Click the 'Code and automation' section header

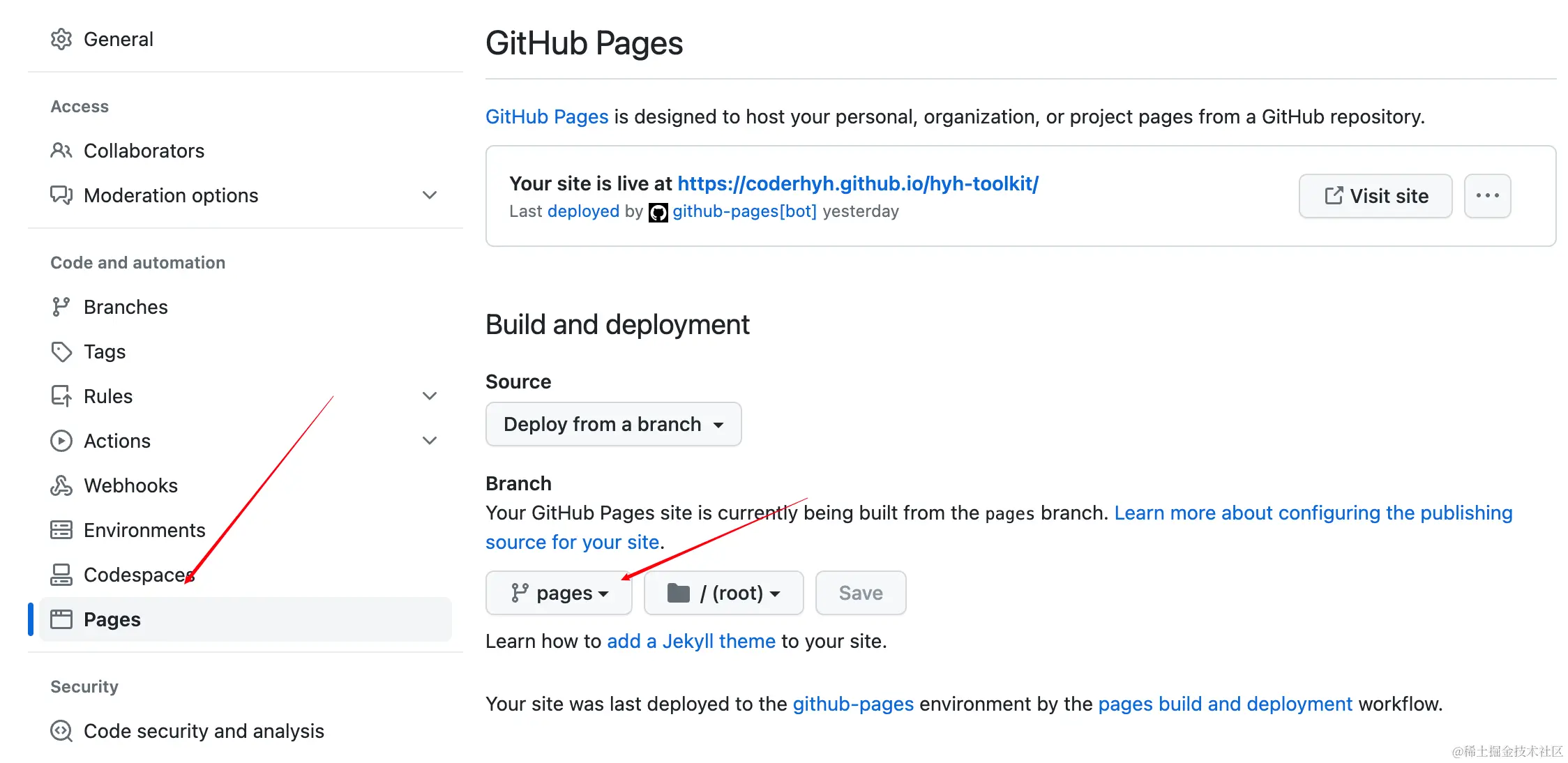pyautogui.click(x=138, y=263)
